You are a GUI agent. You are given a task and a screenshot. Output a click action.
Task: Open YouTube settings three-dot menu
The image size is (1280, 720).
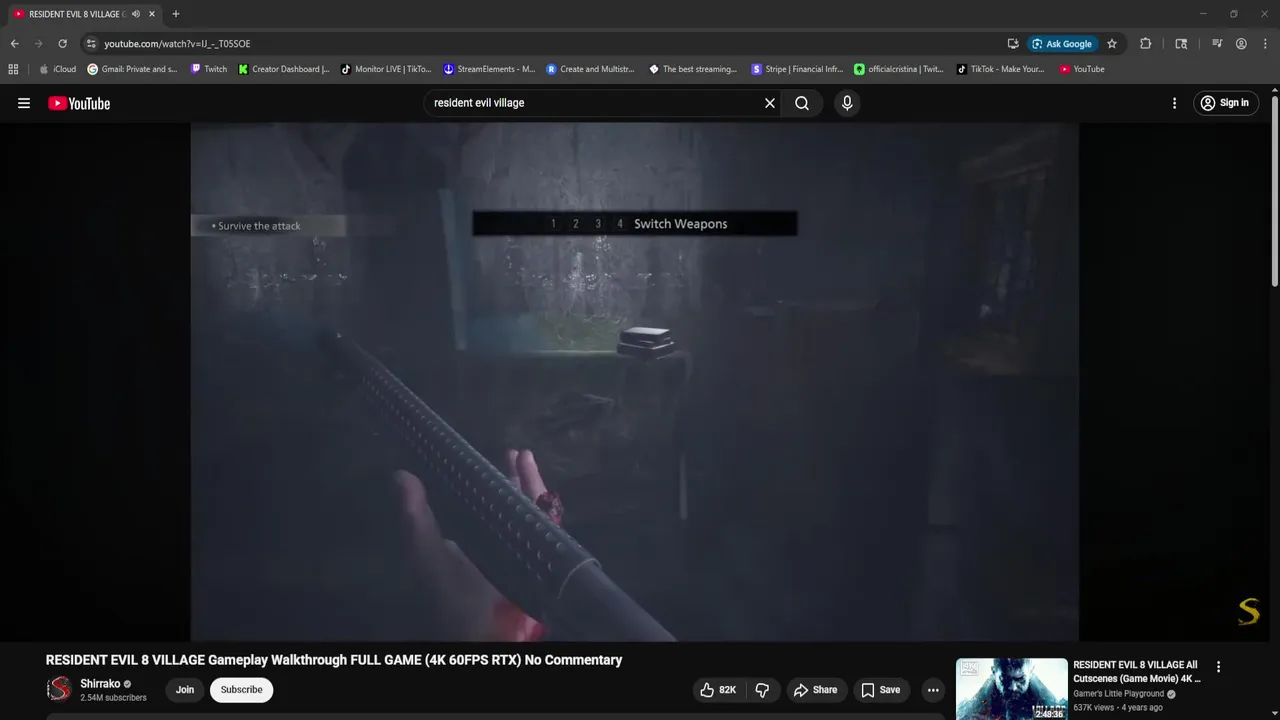1174,103
